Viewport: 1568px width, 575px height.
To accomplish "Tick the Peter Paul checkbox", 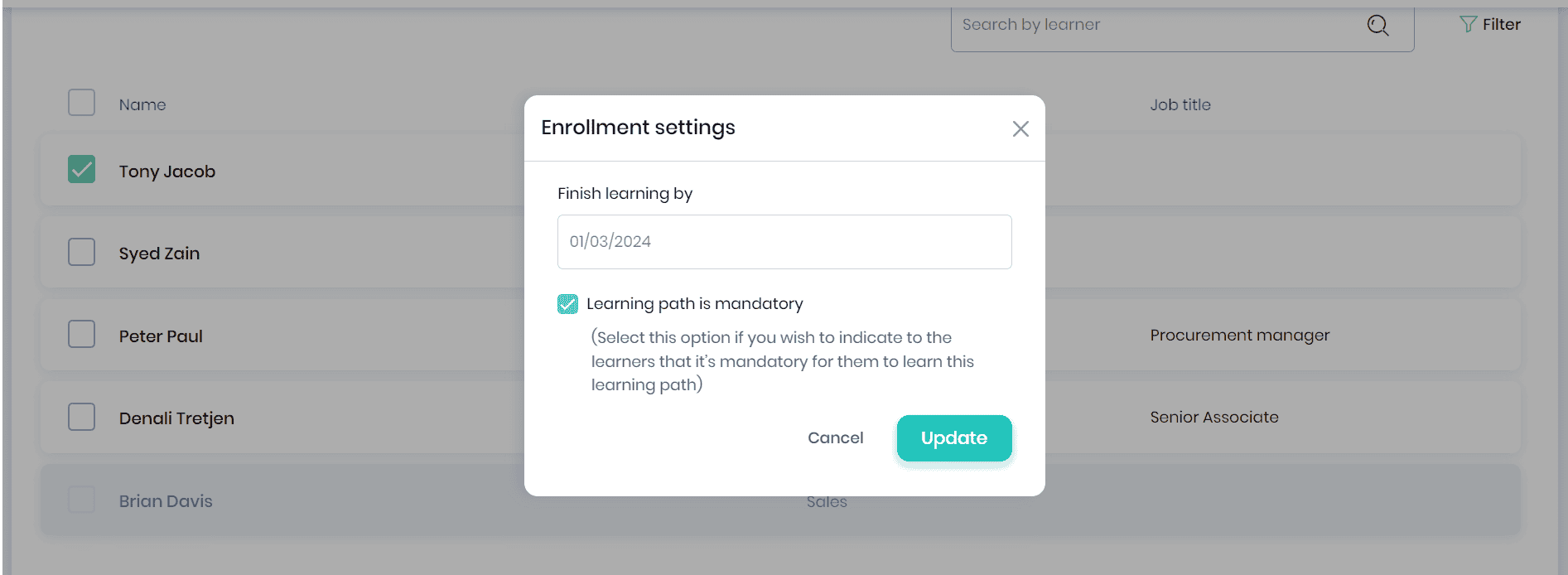I will (x=81, y=335).
